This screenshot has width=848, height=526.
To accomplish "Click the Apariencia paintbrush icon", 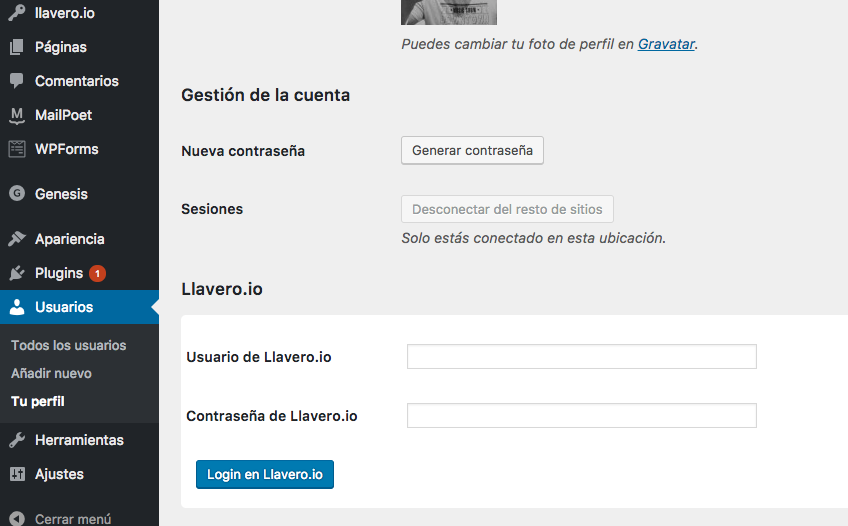I will coord(17,238).
